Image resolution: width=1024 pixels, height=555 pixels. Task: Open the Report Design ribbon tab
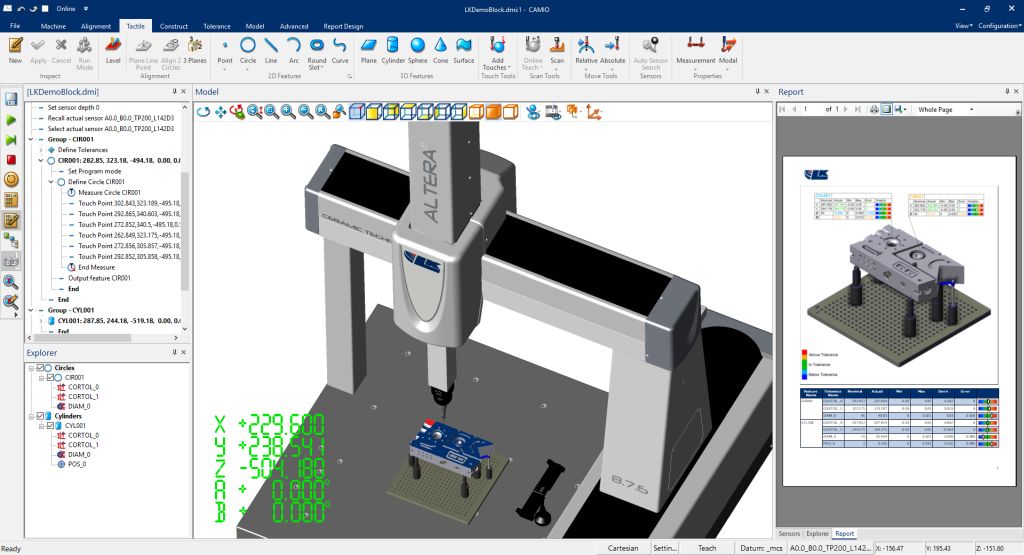click(344, 26)
